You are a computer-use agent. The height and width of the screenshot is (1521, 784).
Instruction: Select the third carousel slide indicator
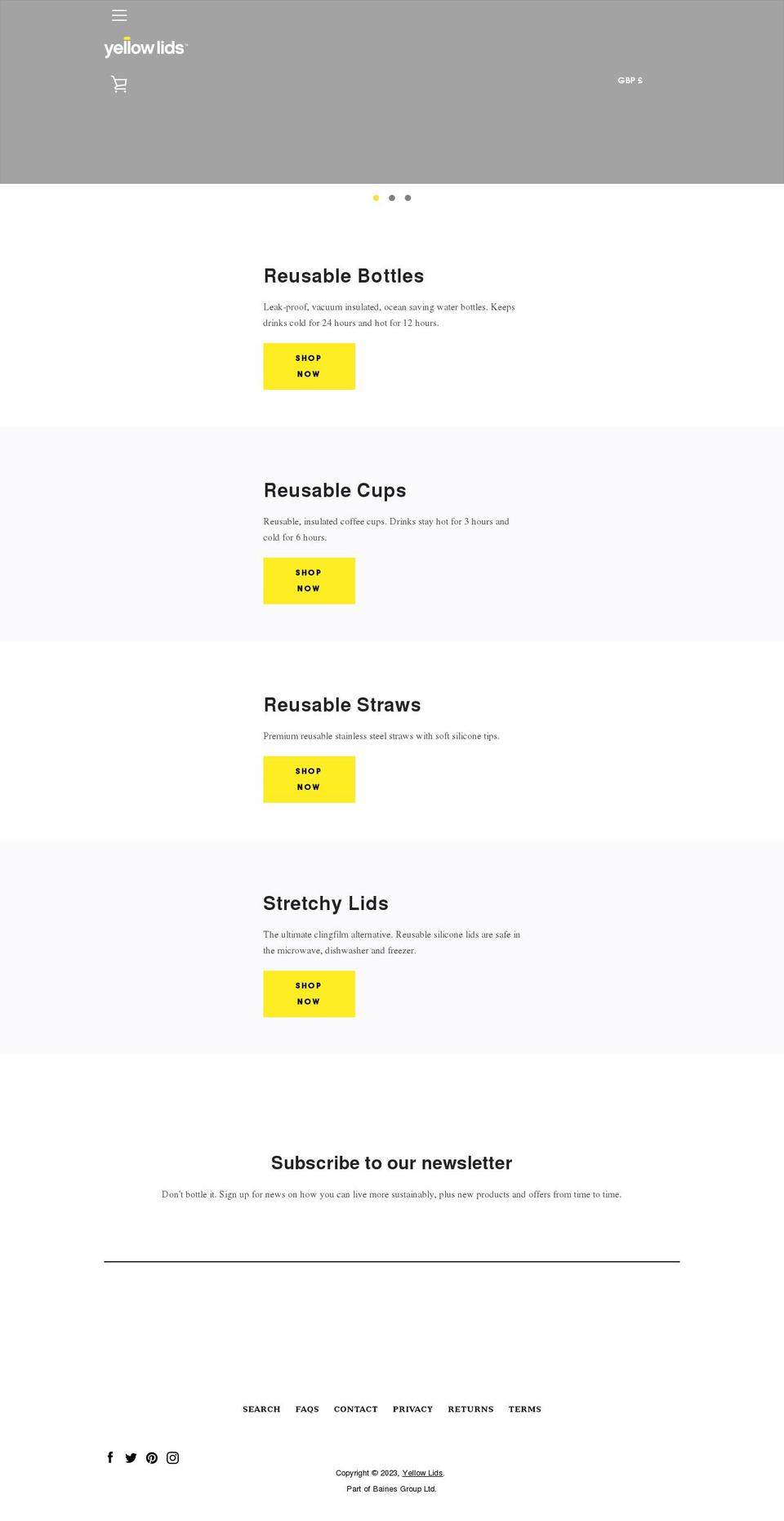407,198
